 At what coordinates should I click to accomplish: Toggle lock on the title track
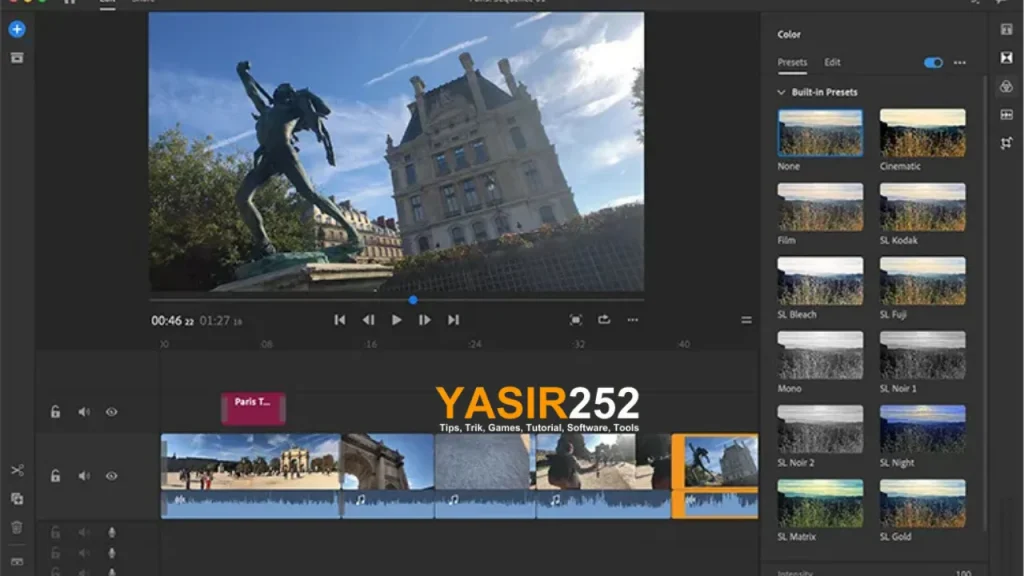tap(56, 412)
